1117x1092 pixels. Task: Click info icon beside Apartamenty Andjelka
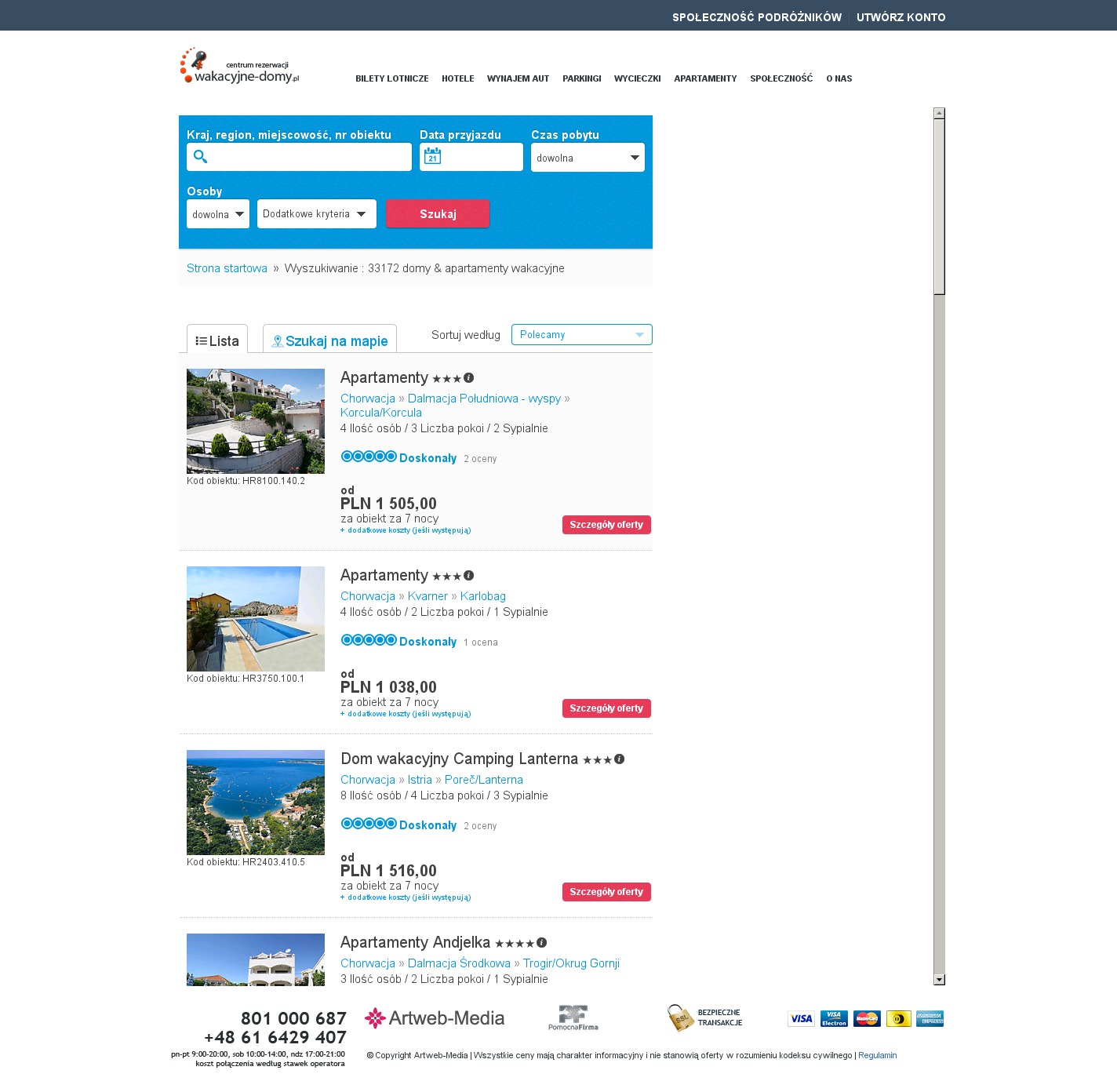pos(542,943)
